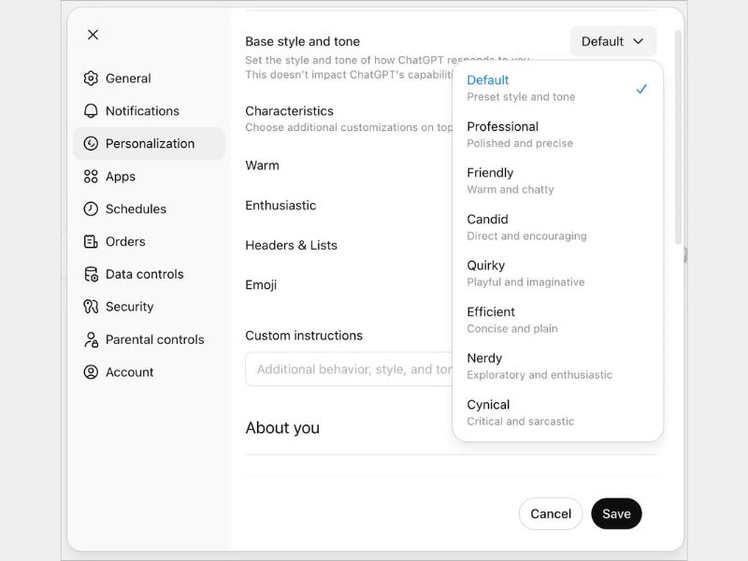The height and width of the screenshot is (561, 748).
Task: Click the Security keys icon
Action: pos(91,307)
